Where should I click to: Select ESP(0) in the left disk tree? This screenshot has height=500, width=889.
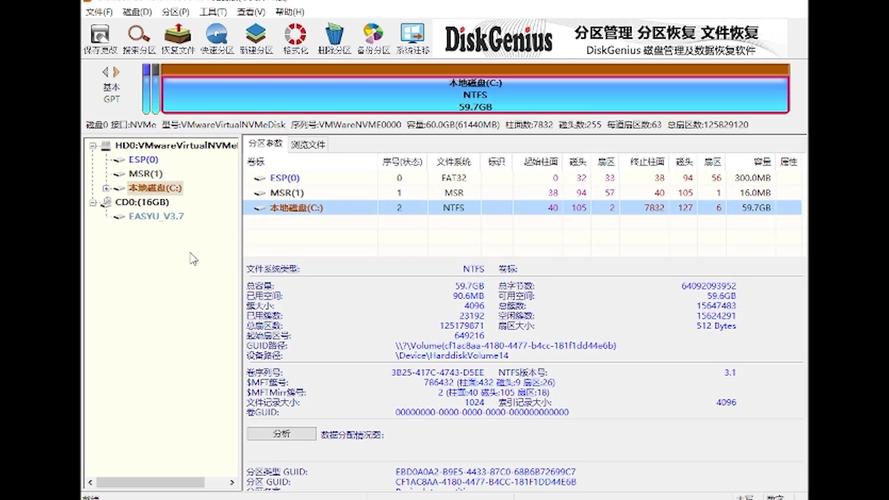(x=143, y=160)
